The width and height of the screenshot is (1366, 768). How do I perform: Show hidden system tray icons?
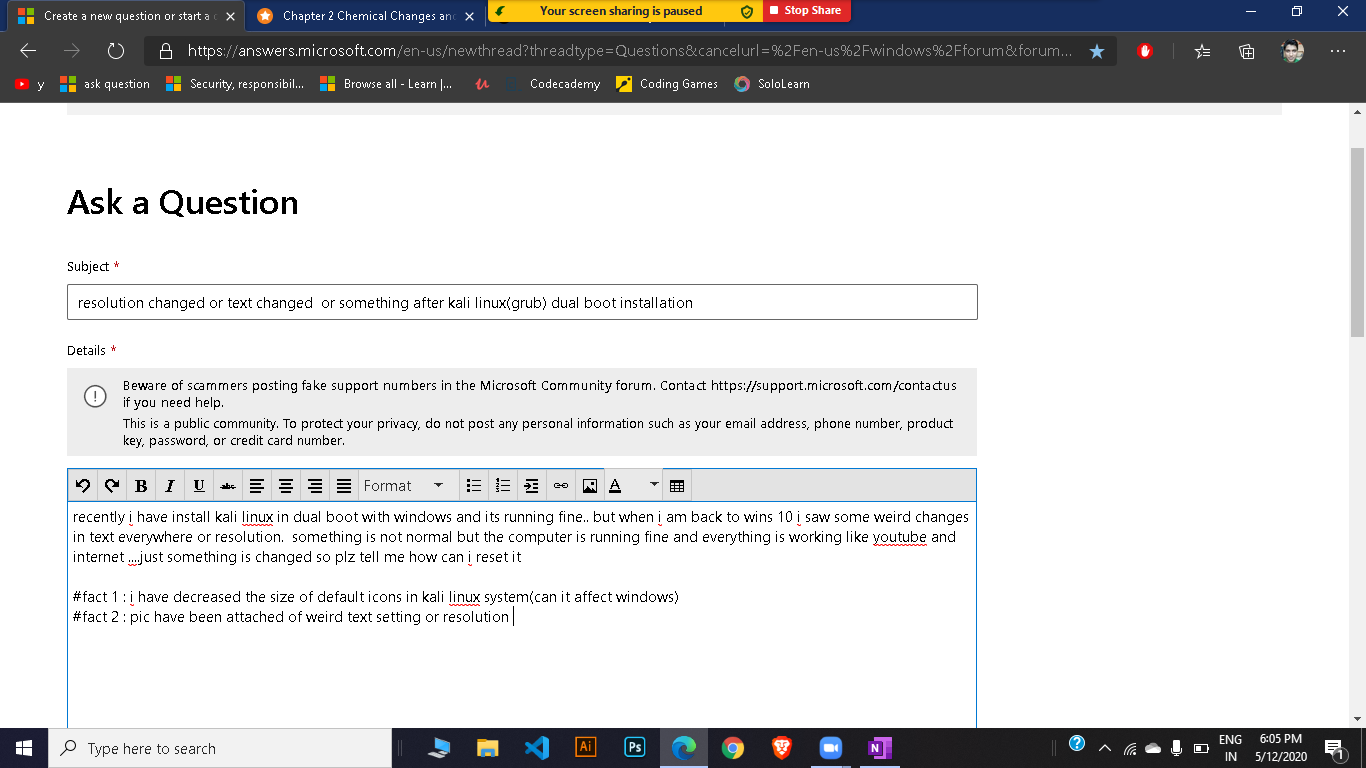click(x=1105, y=748)
